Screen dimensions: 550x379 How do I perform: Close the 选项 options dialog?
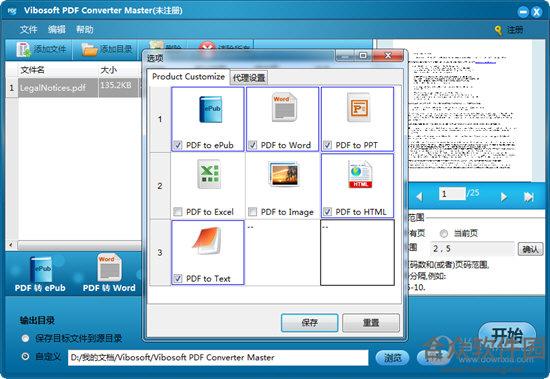(x=388, y=56)
